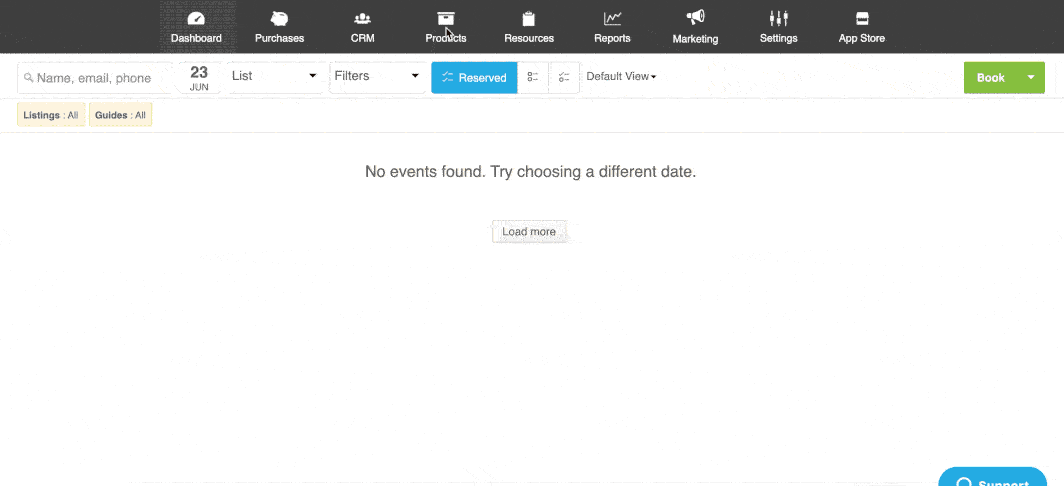The image size is (1064, 486).
Task: Open the CRM people icon
Action: (x=362, y=18)
